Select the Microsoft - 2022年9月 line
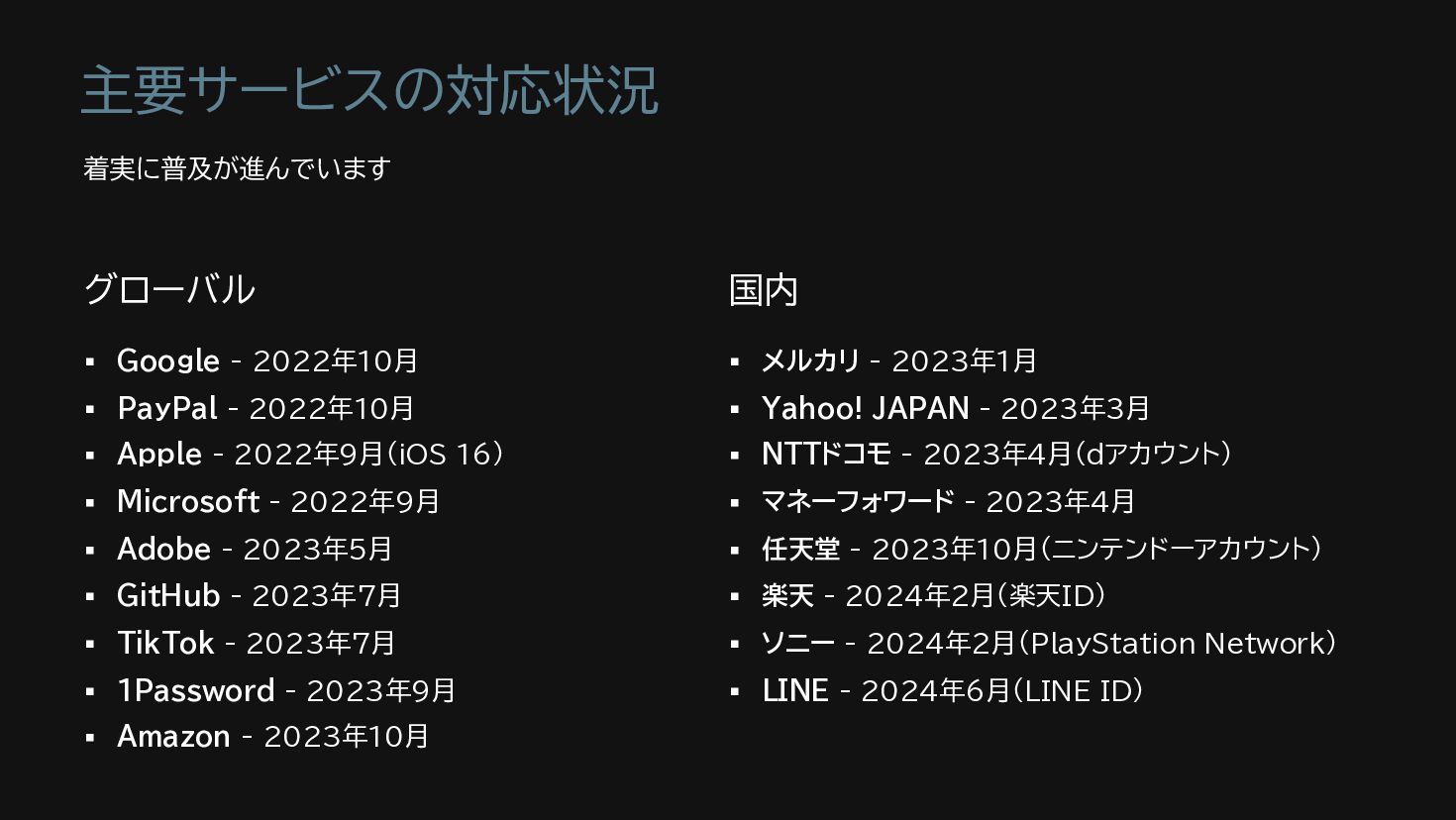 tap(278, 501)
